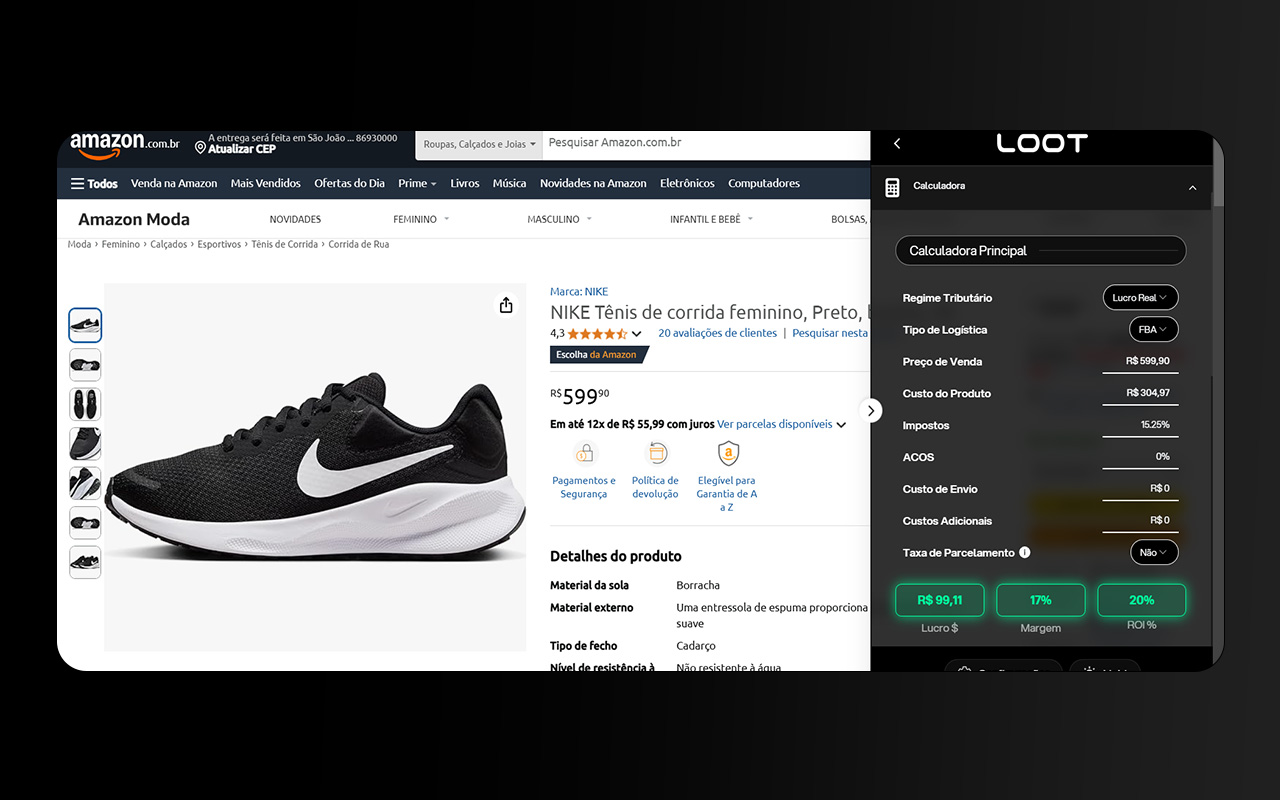1280x800 pixels.
Task: Click the calculator icon beside Calculadora
Action: (x=892, y=186)
